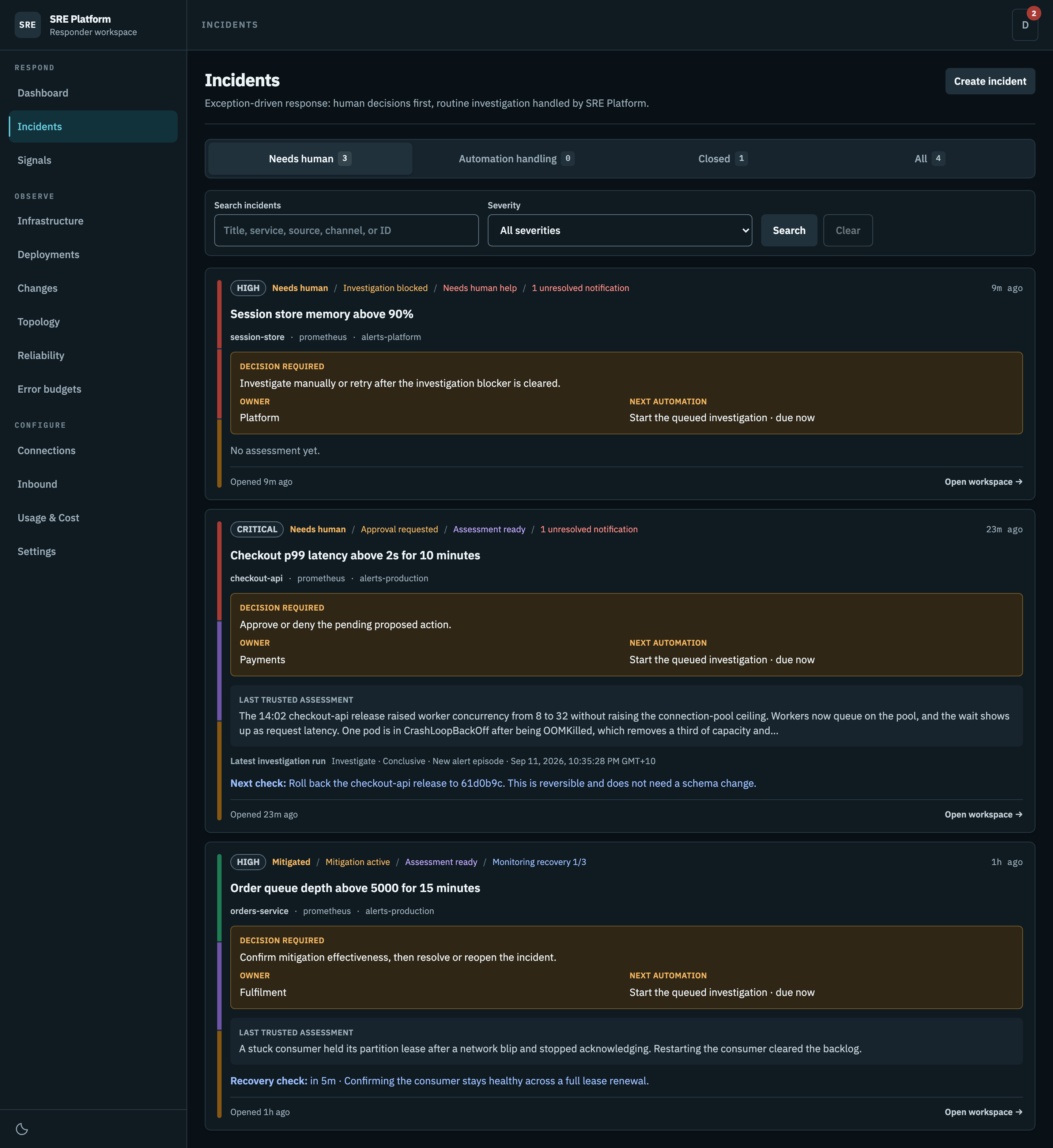Click HIGH badge on Order queue incident
1053x1148 pixels.
pyautogui.click(x=248, y=862)
